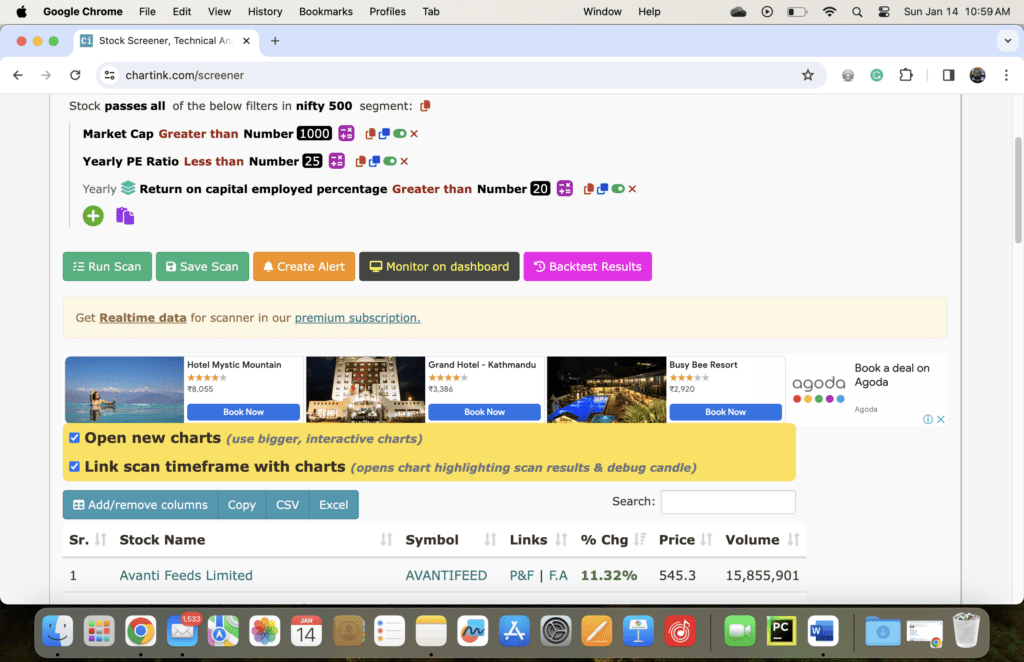
Task: Open the Bookmarks menu
Action: (326, 11)
